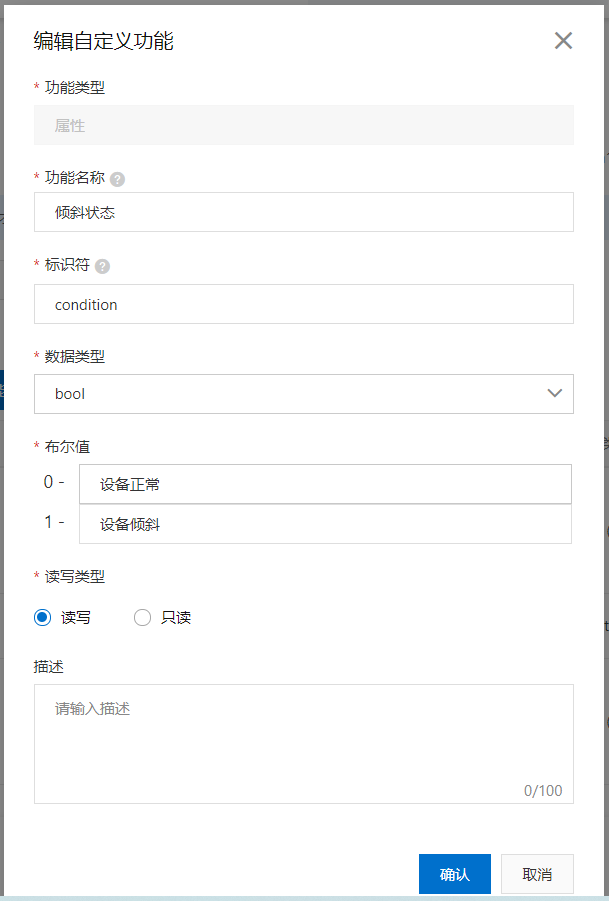Select the 读写 radio button
Viewport: 609px width, 901px height.
[43, 618]
